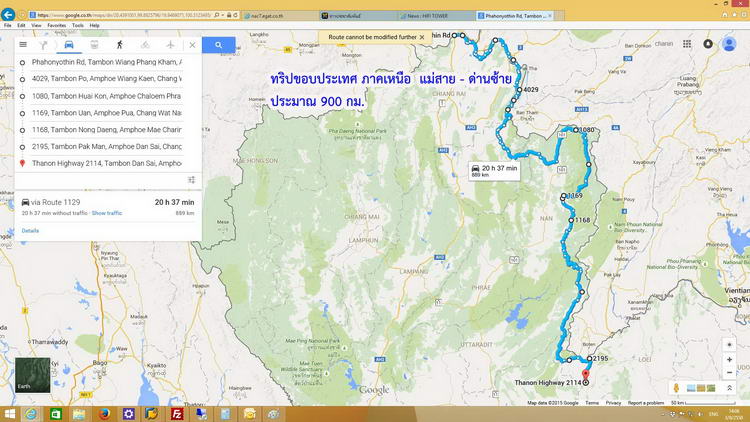Select flights mode airplane icon
Screen dimensions: 750x422
coord(170,45)
